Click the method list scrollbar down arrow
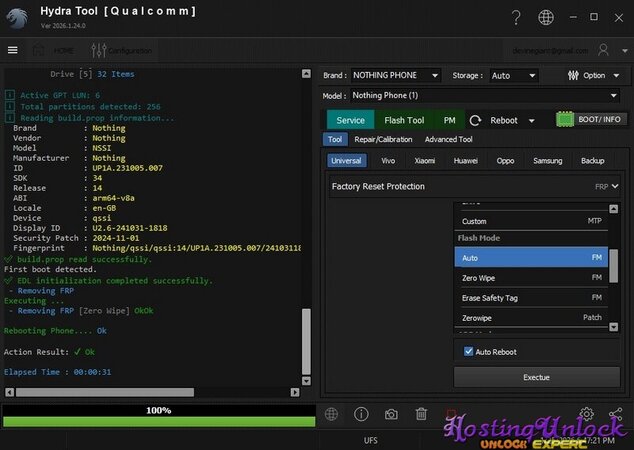 (x=613, y=326)
